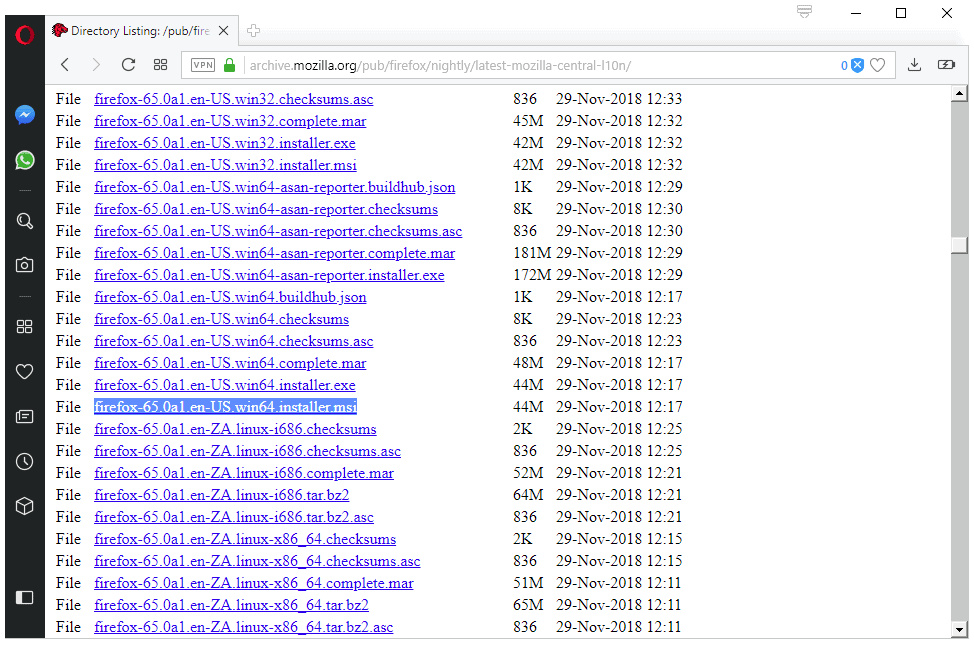The width and height of the screenshot is (974, 645).
Task: Open Downloads from the toolbar
Action: [x=914, y=65]
